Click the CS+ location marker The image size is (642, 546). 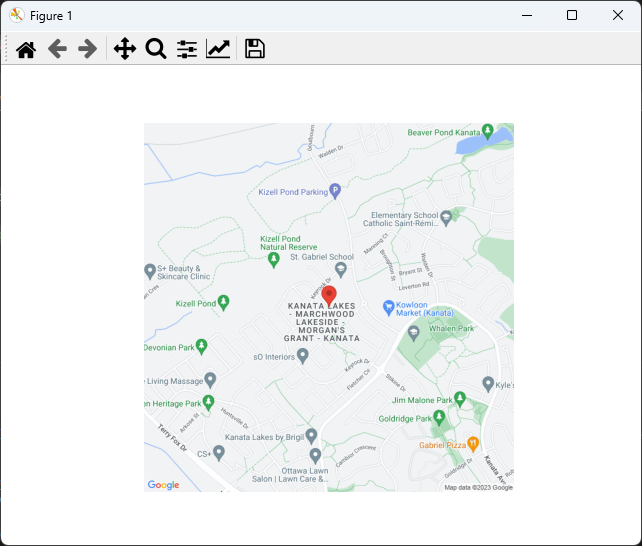tap(219, 453)
